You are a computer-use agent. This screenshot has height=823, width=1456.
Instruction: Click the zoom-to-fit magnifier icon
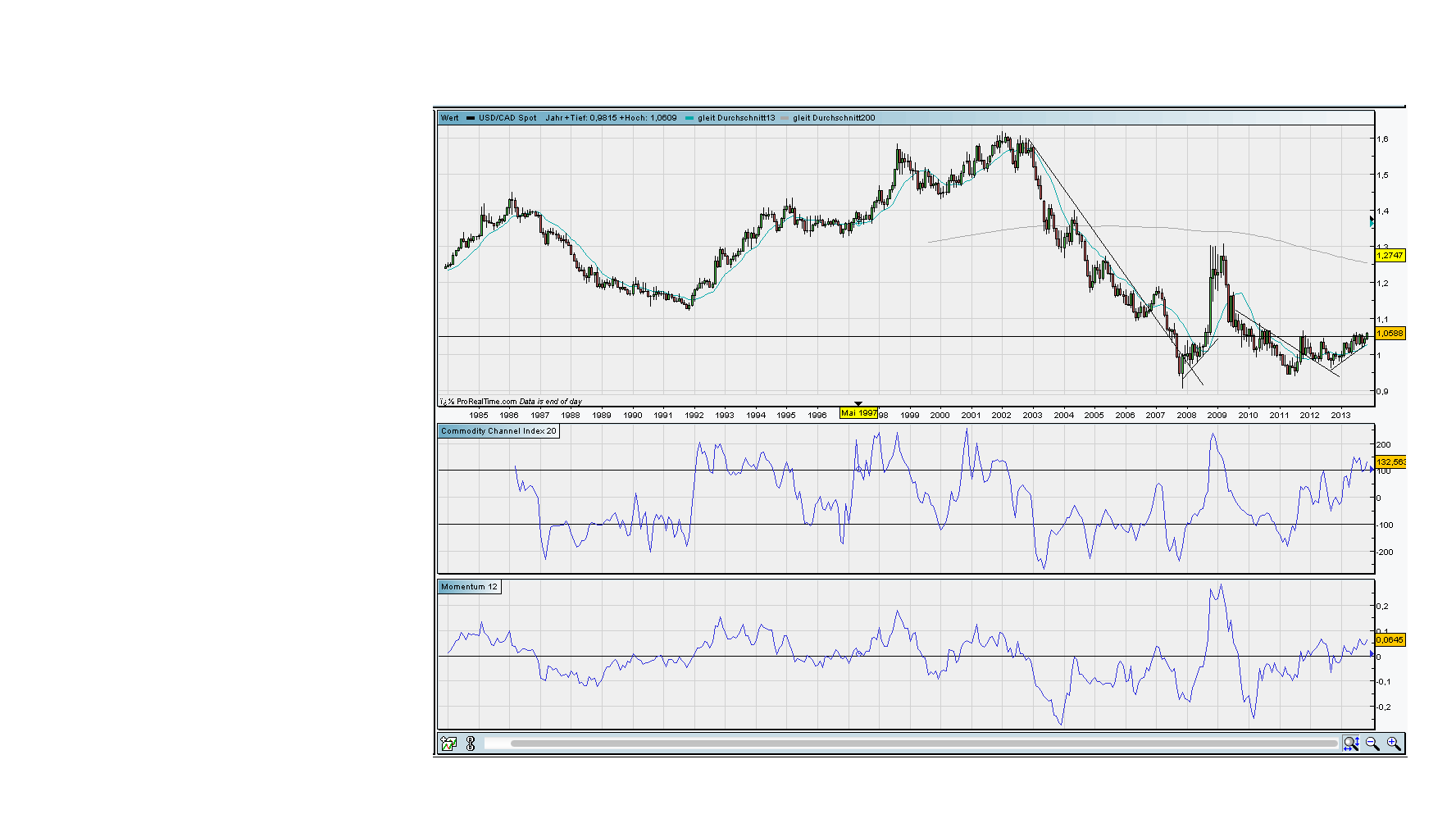point(1351,743)
